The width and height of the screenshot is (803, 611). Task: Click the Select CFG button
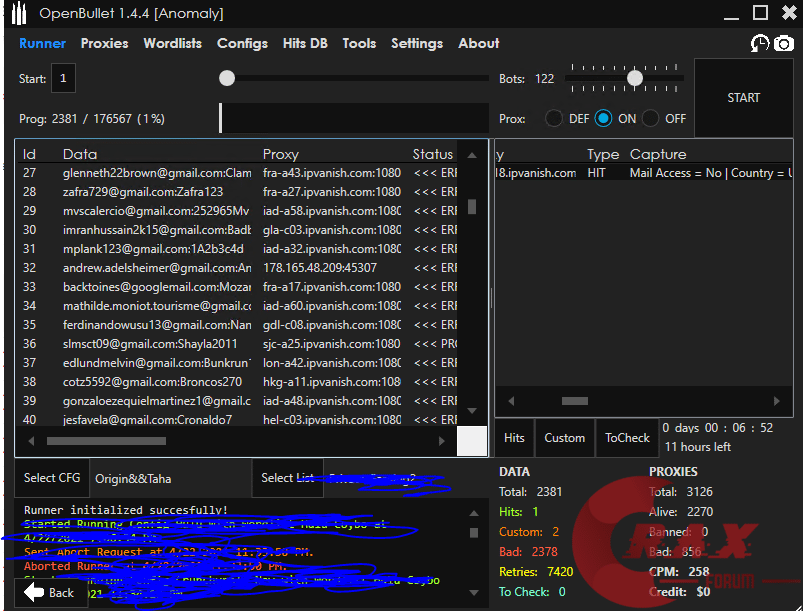coord(52,478)
